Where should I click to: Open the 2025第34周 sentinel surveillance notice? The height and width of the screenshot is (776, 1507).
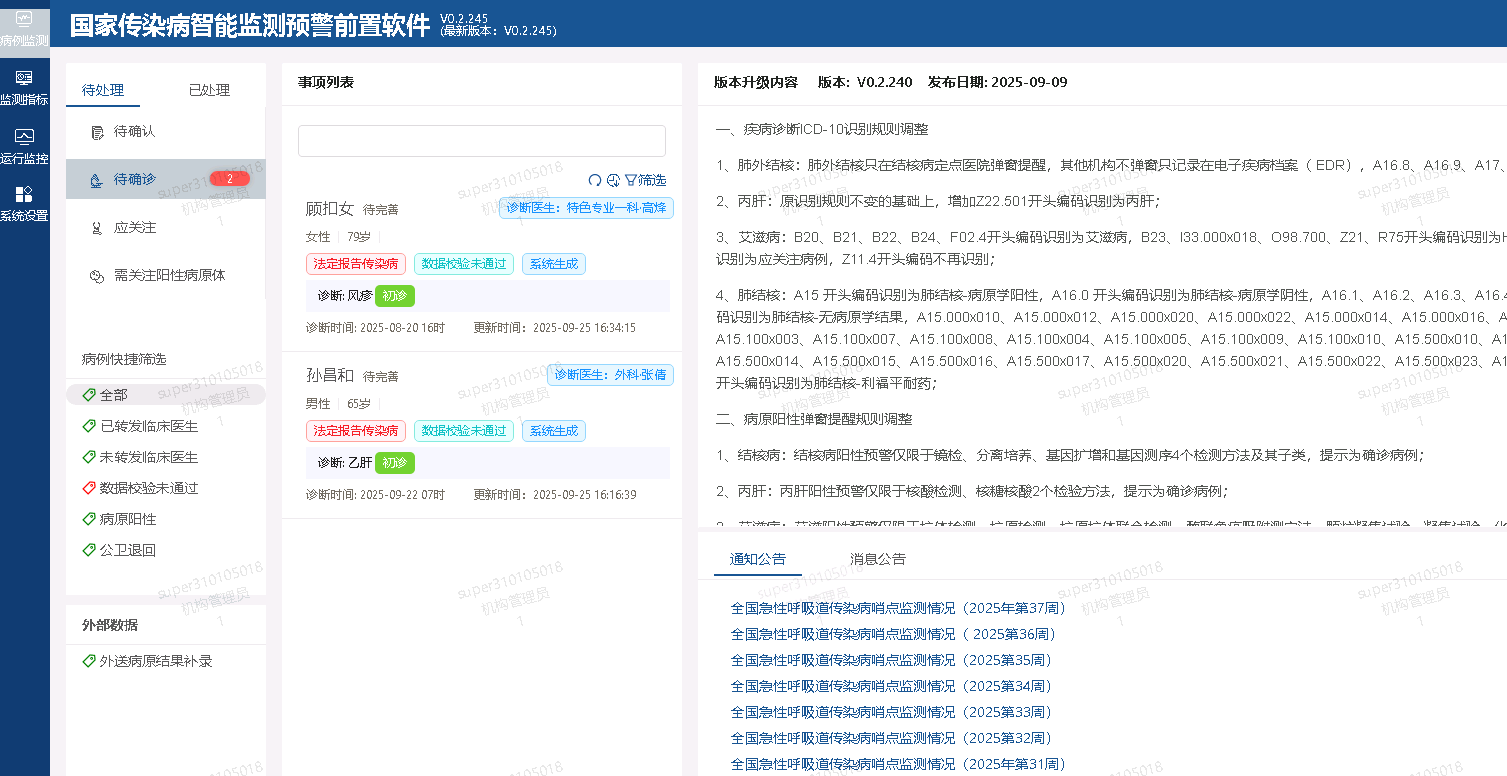(892, 686)
